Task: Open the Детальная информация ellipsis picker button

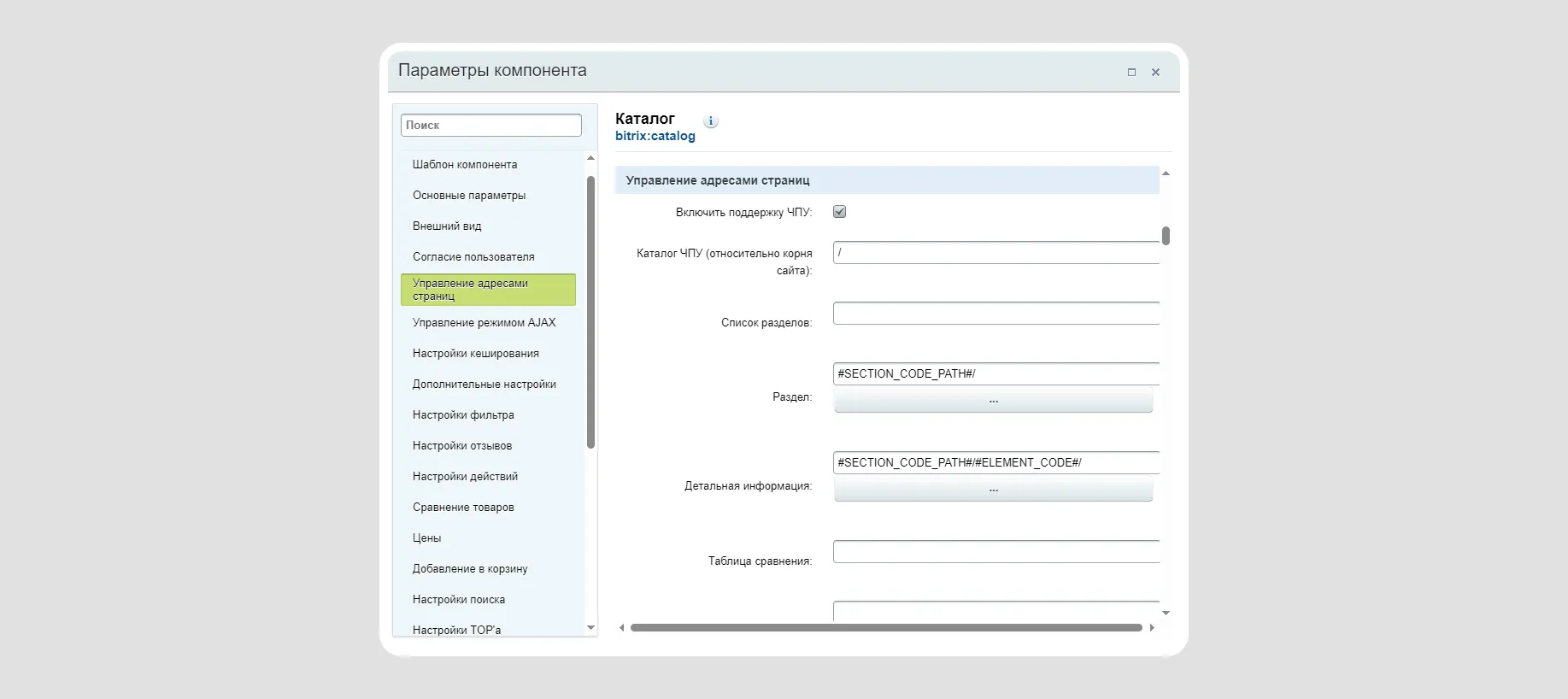Action: (x=994, y=489)
